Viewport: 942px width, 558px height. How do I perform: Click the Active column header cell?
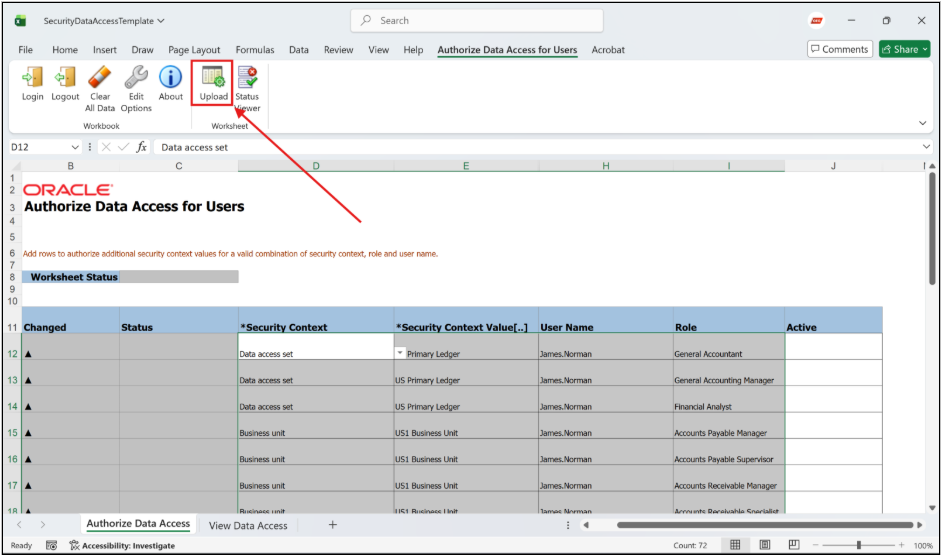point(833,320)
